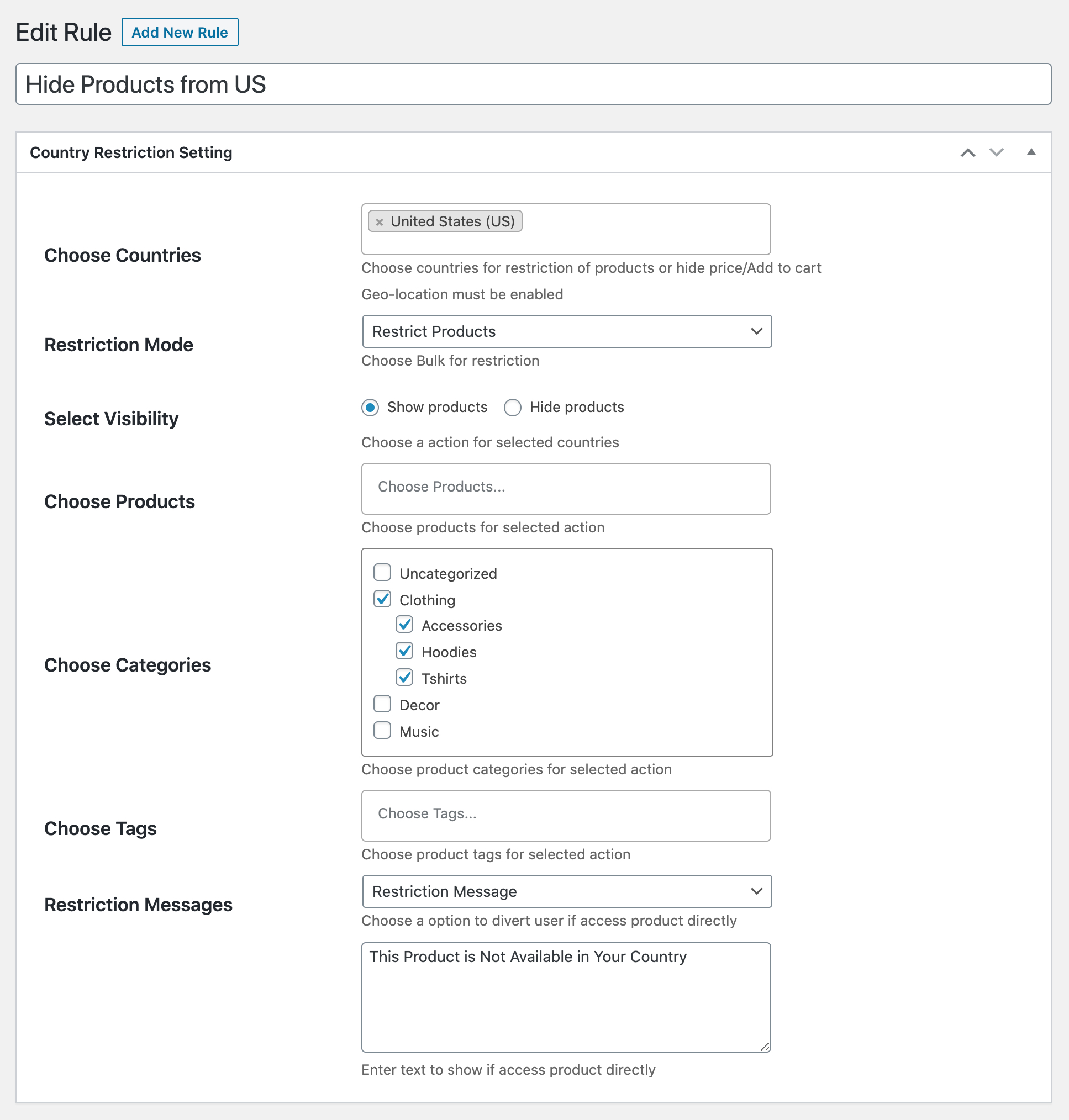
Task: Click the move-down chevron on Country Restriction Setting
Action: tap(997, 152)
